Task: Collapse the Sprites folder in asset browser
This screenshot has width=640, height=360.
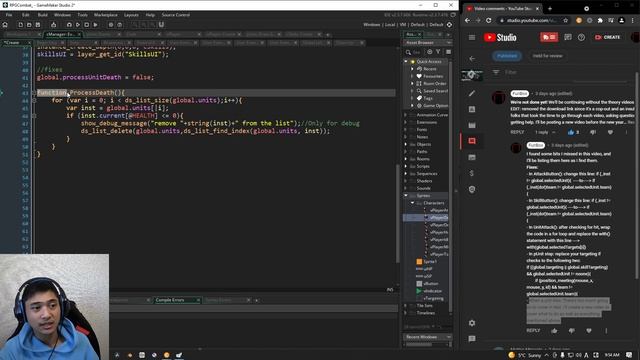Action: click(x=406, y=196)
